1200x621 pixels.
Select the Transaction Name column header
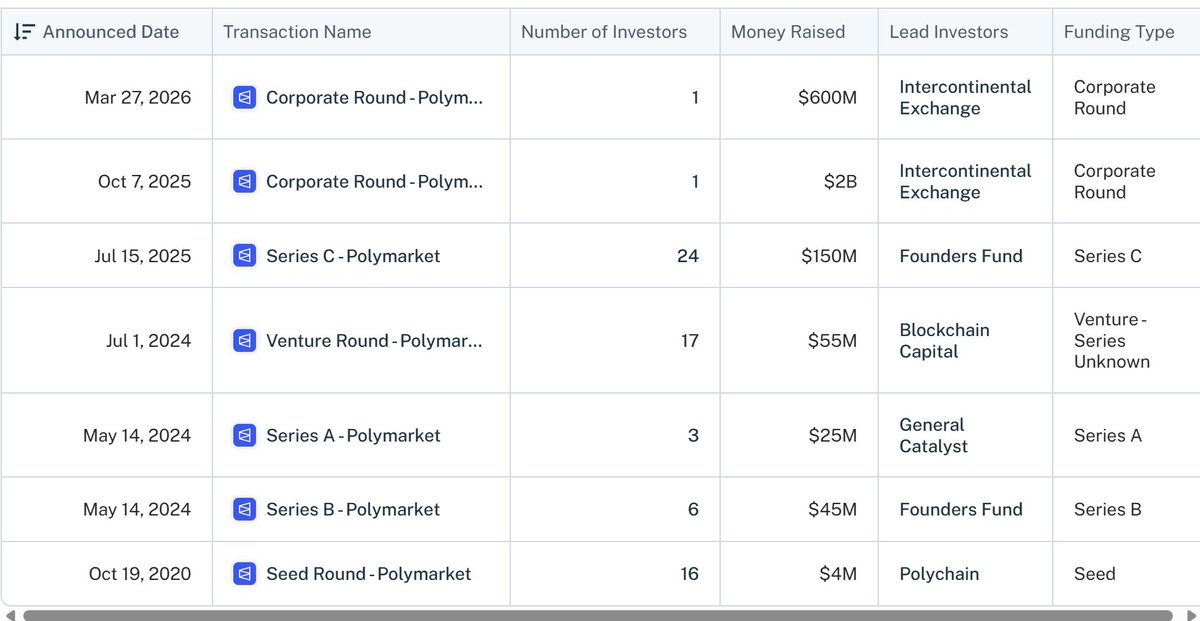pyautogui.click(x=297, y=32)
